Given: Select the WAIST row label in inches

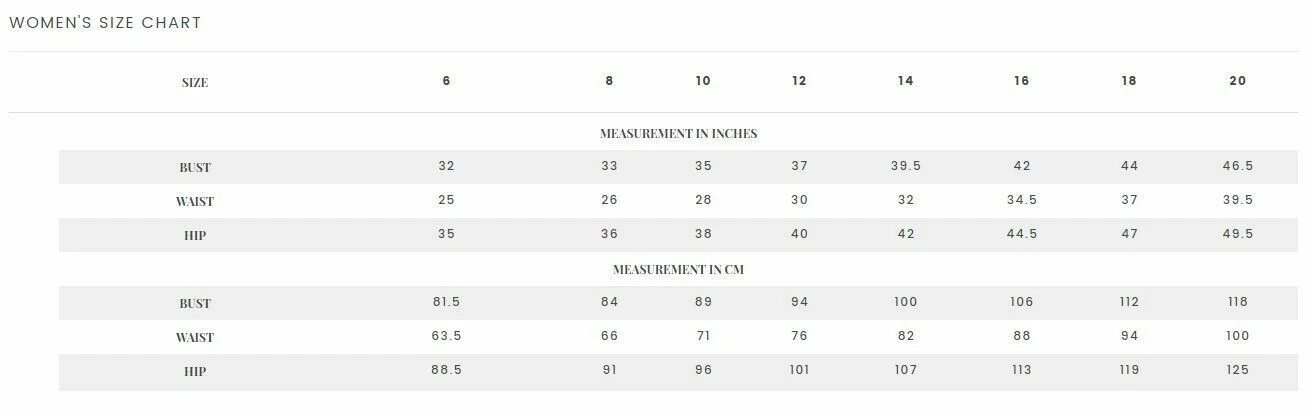Looking at the screenshot, I should click(x=195, y=202).
